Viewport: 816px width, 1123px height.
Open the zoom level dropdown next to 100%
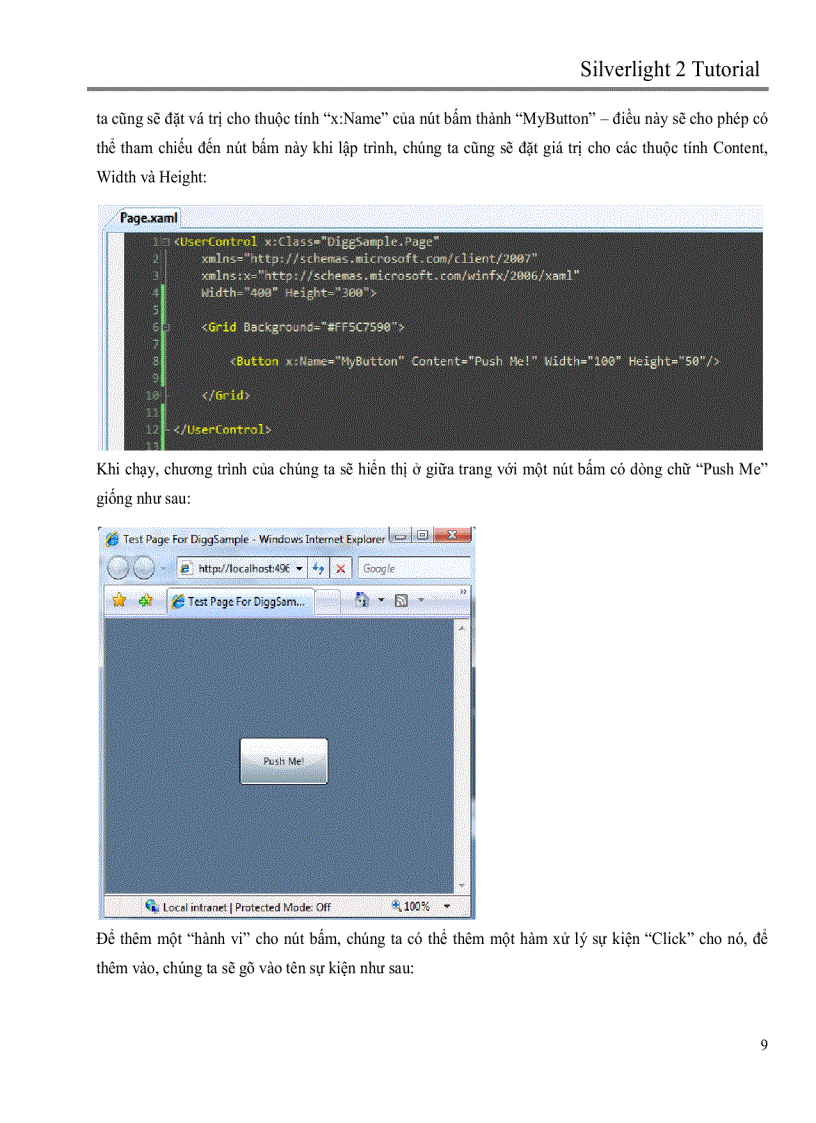pos(446,906)
